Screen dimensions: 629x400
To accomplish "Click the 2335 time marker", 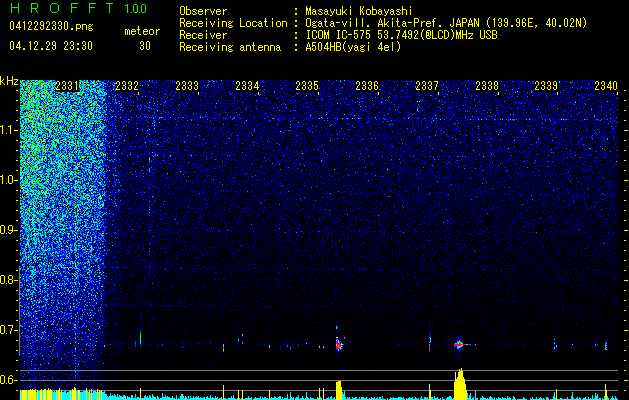I will [x=307, y=86].
